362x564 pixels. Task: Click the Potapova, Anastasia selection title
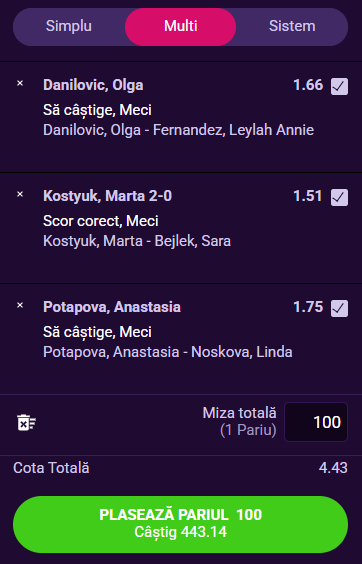(x=112, y=307)
